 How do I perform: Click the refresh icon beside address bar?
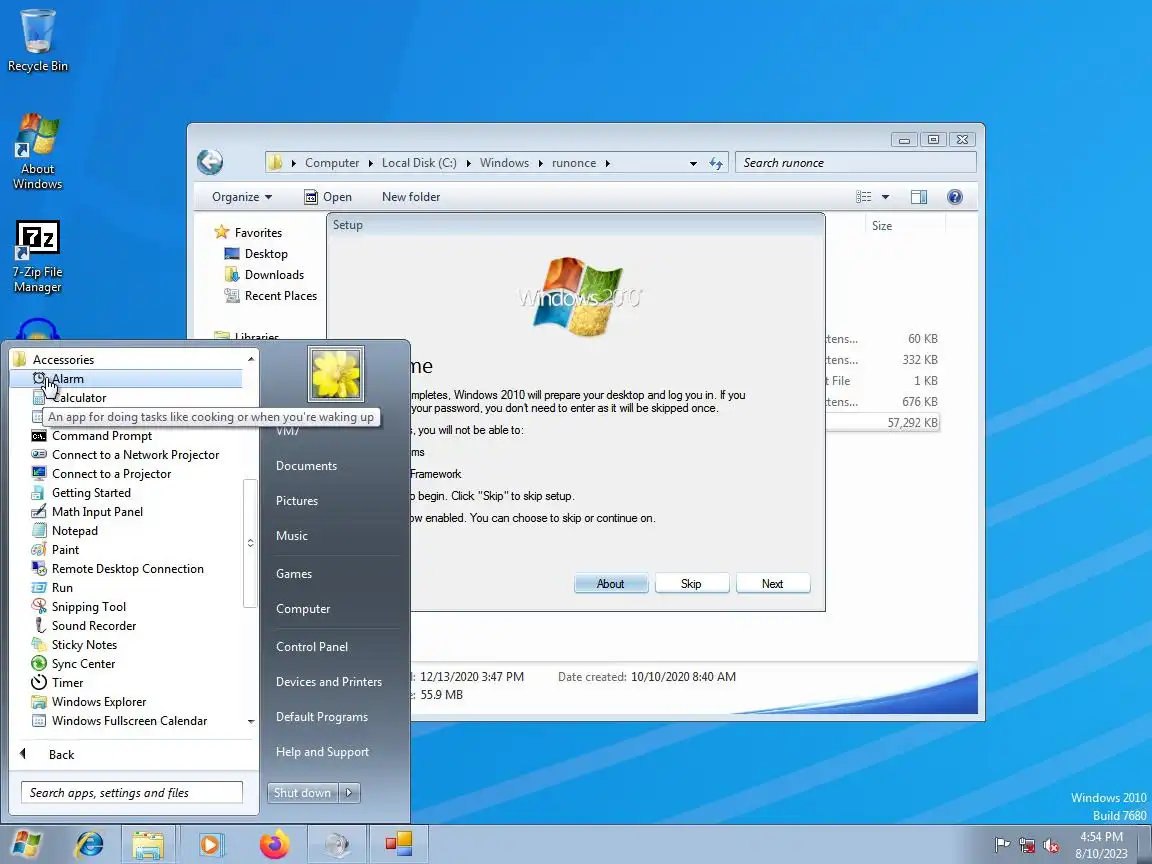pyautogui.click(x=716, y=163)
